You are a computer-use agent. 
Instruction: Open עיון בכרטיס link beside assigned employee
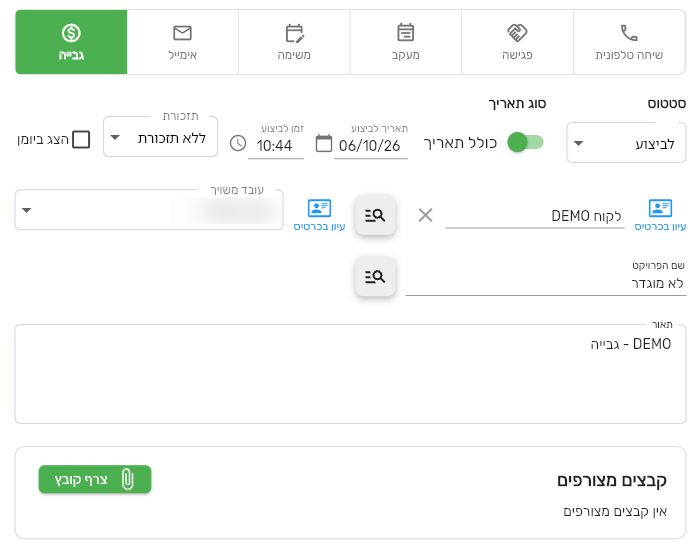pyautogui.click(x=319, y=215)
